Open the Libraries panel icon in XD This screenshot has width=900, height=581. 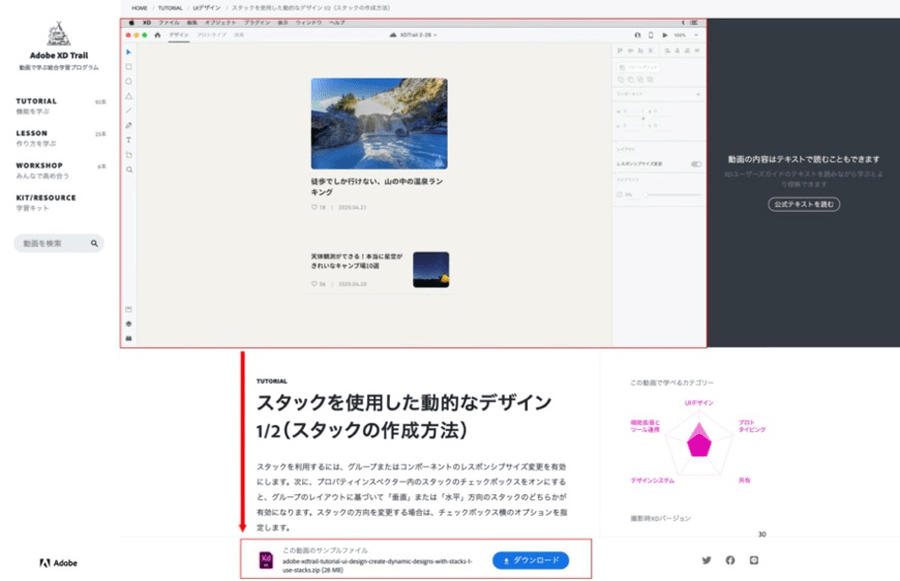[129, 309]
